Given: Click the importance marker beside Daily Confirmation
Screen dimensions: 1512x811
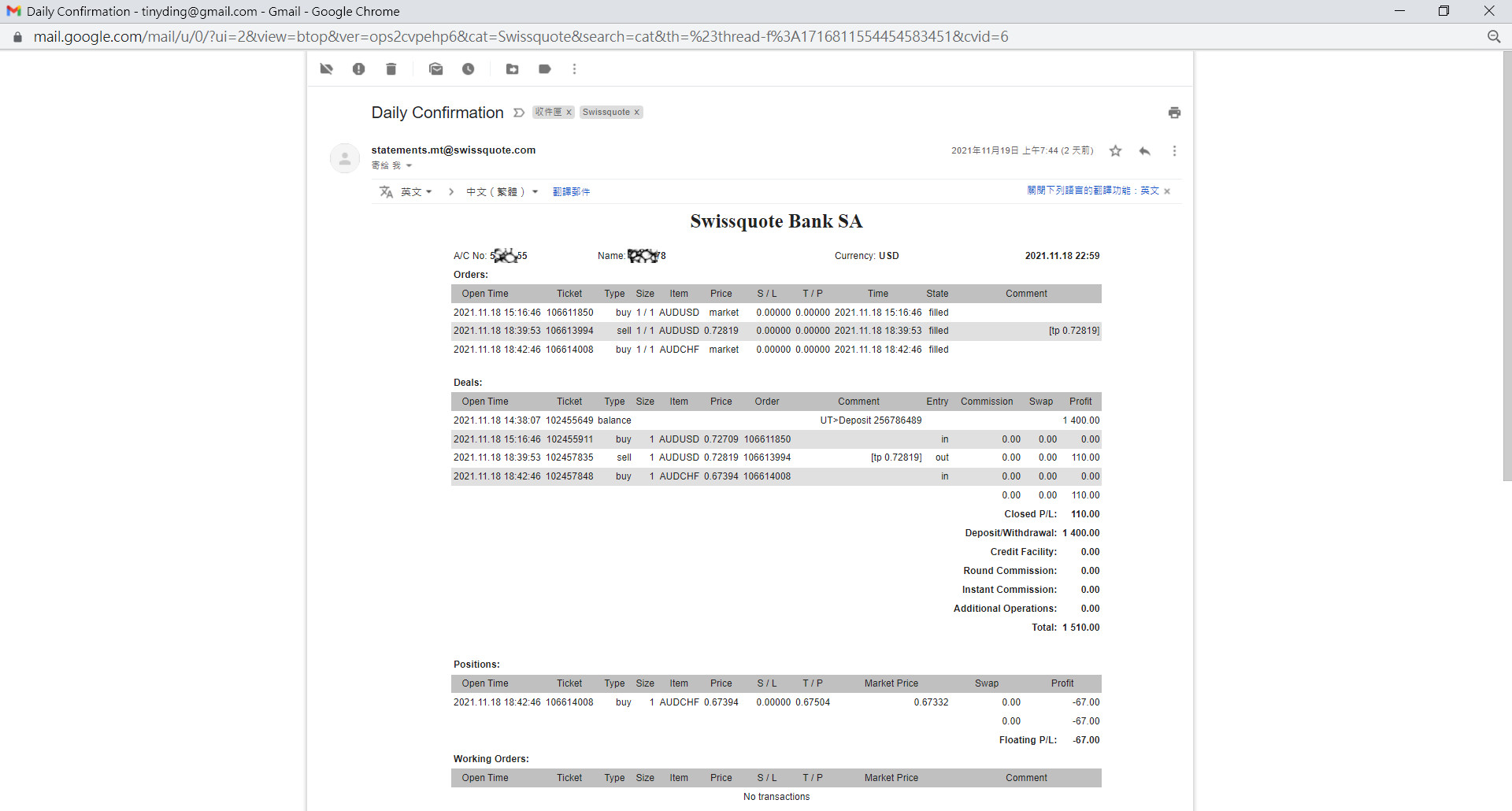Looking at the screenshot, I should point(519,113).
